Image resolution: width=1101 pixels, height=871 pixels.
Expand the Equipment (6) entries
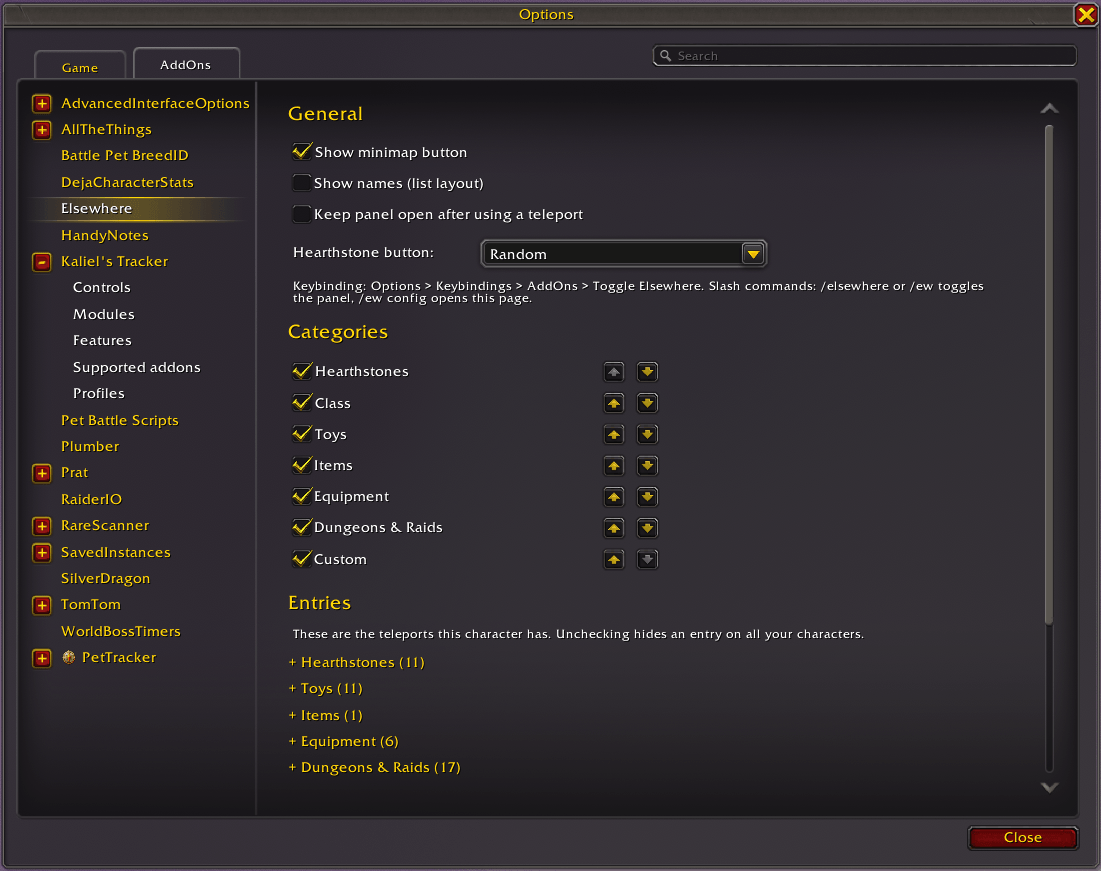point(343,741)
